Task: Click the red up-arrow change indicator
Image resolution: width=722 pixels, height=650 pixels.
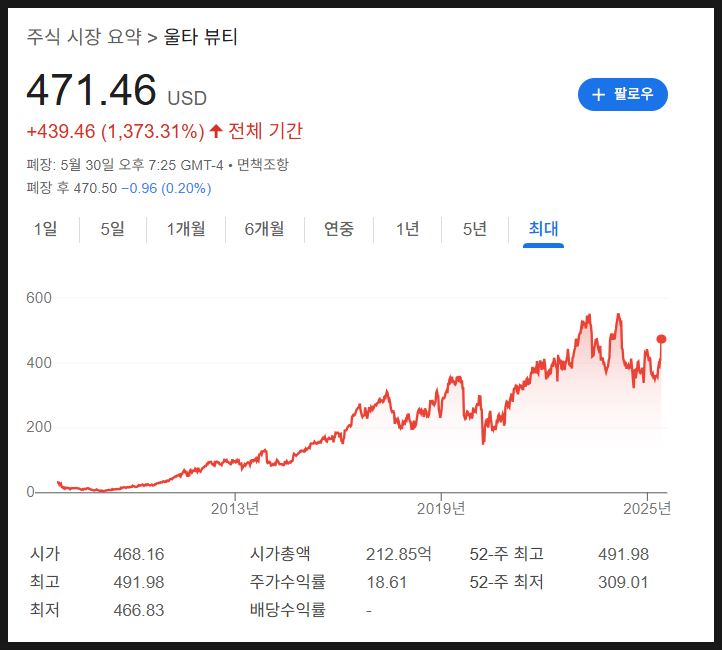Action: (216, 131)
